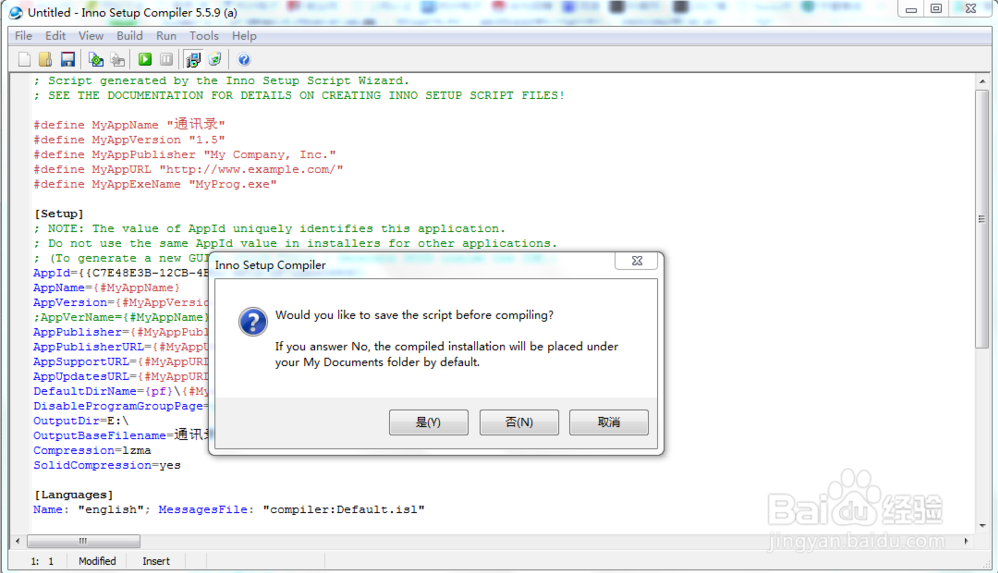The height and width of the screenshot is (573, 998).
Task: Open the Build menu
Action: pyautogui.click(x=130, y=36)
